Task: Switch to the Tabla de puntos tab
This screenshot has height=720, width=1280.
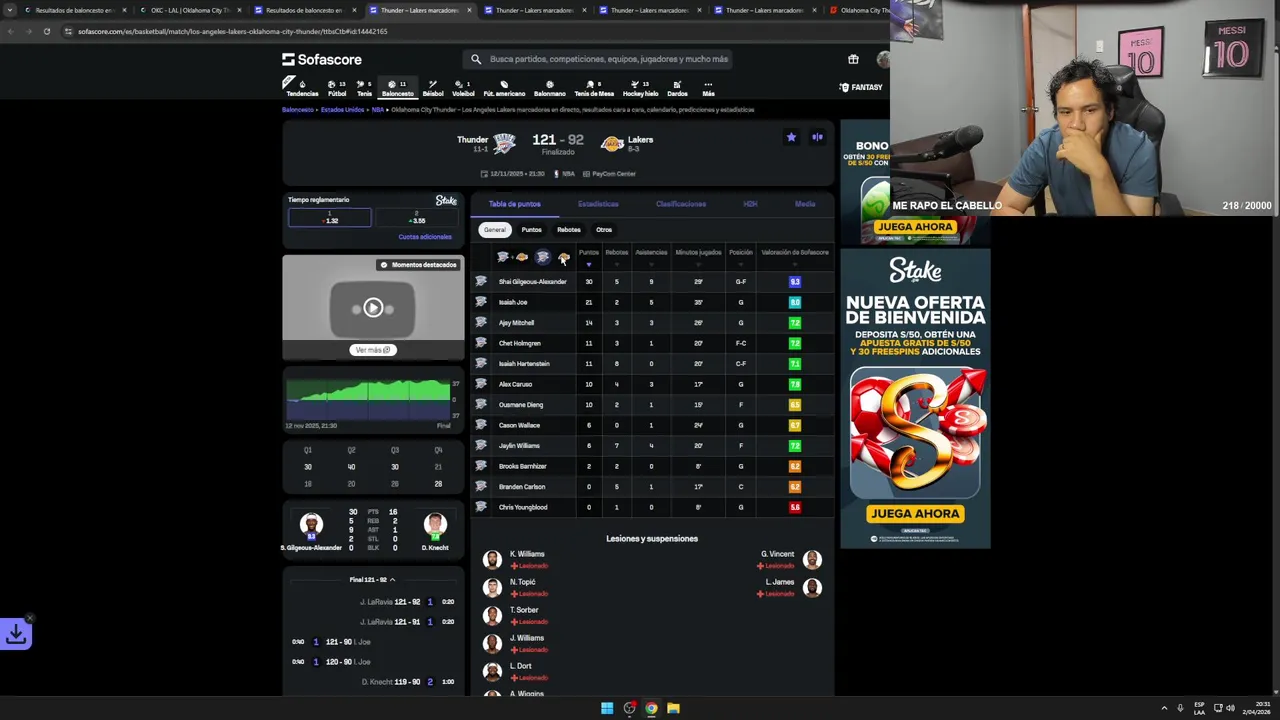Action: point(514,204)
